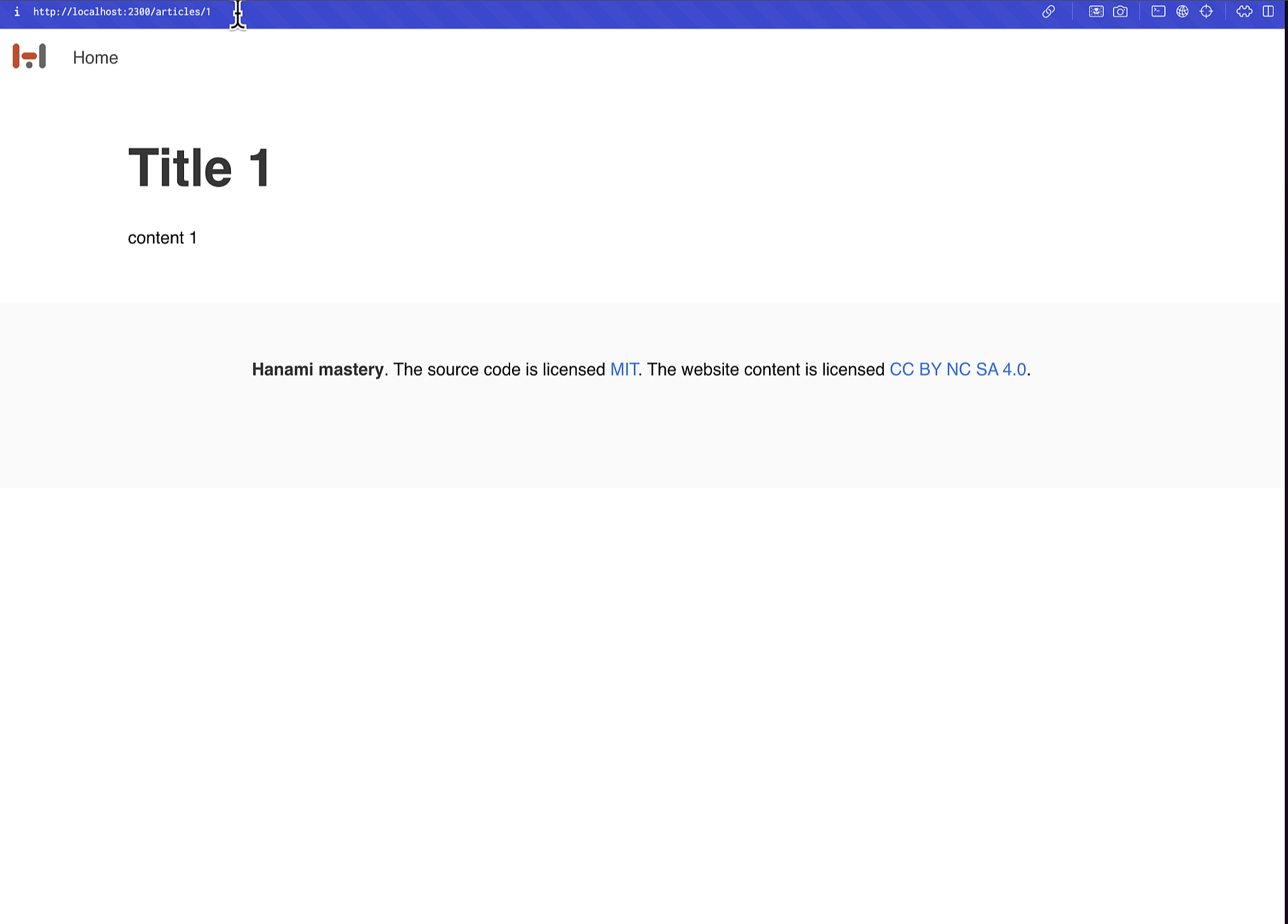Open the CC BY NC SA 4.0 link

(x=958, y=369)
